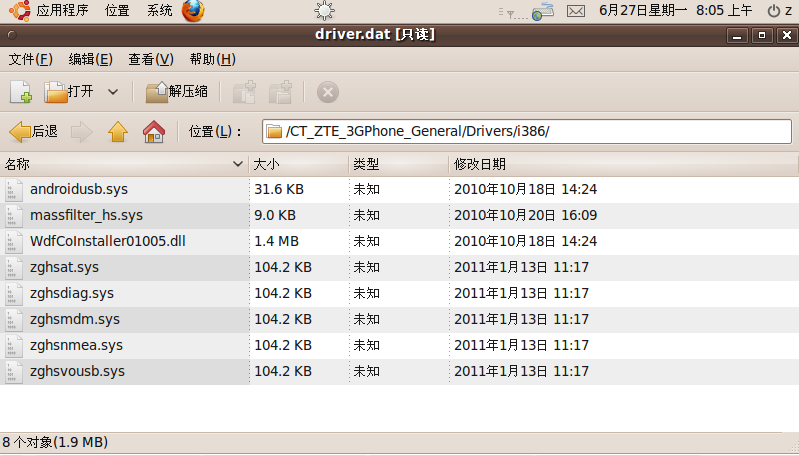Select the massfilter_hs.sys file

click(86, 216)
